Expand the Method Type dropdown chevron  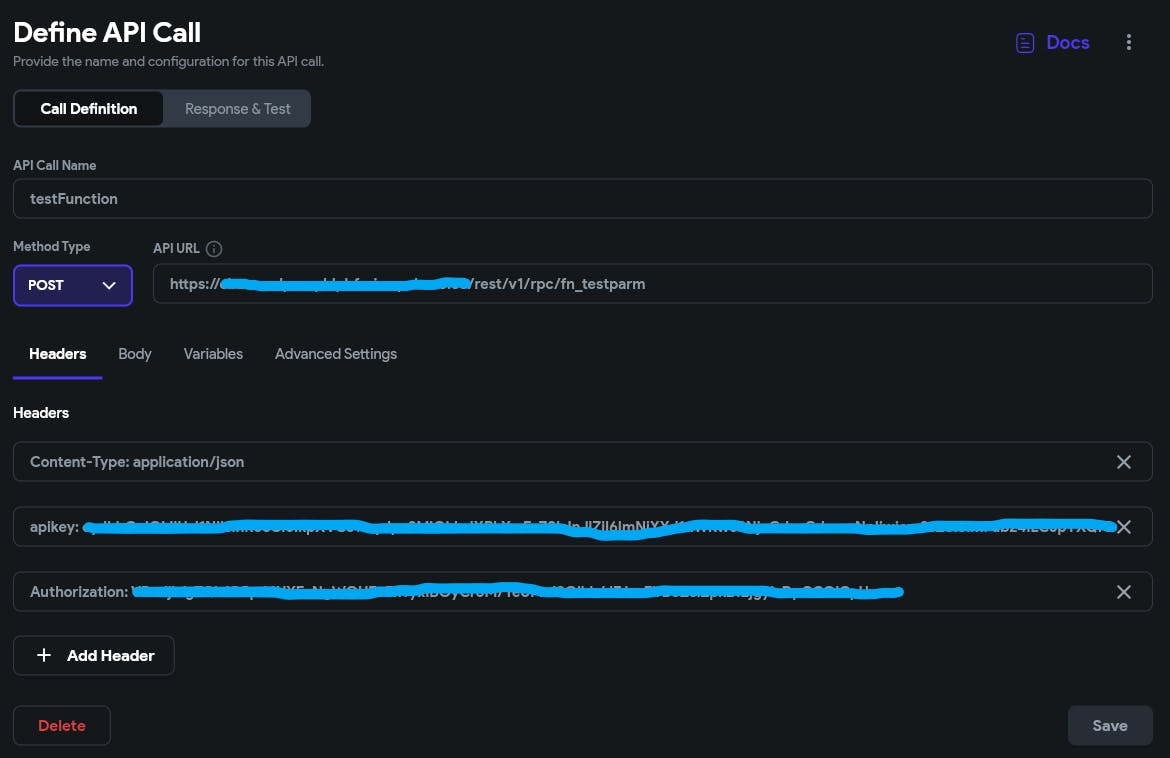click(110, 285)
